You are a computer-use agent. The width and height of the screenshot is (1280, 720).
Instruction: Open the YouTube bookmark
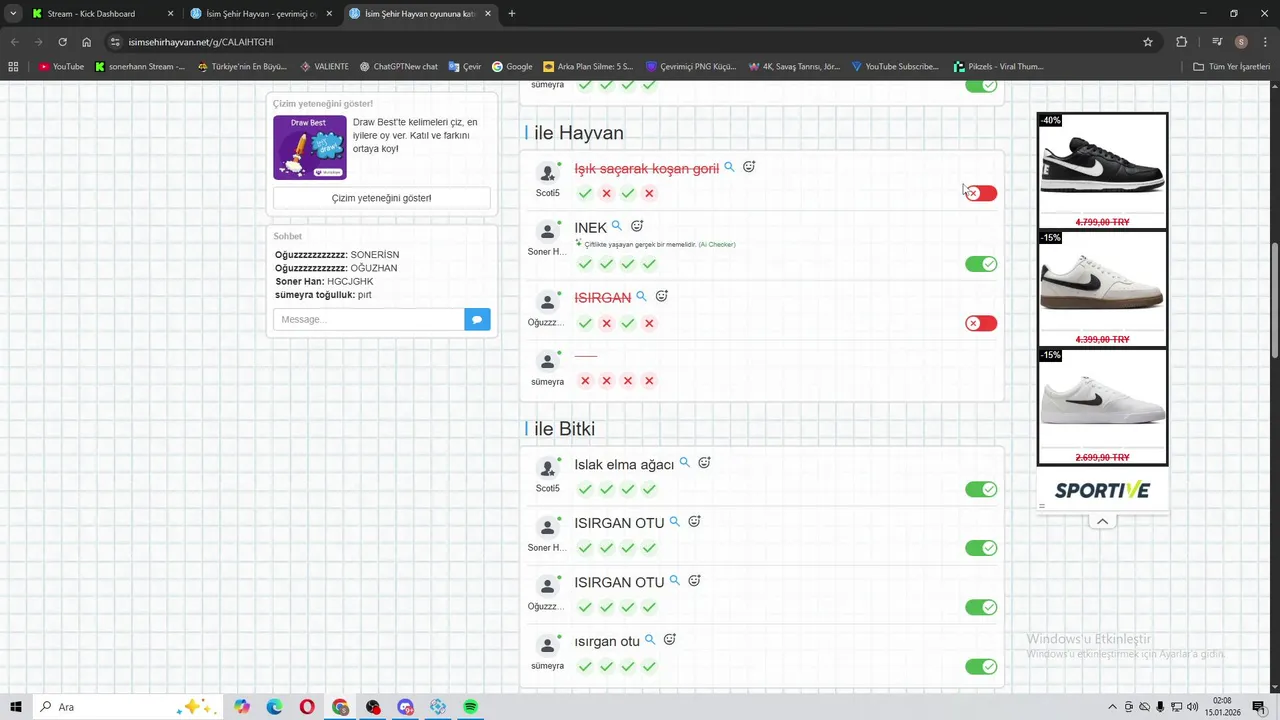(61, 67)
